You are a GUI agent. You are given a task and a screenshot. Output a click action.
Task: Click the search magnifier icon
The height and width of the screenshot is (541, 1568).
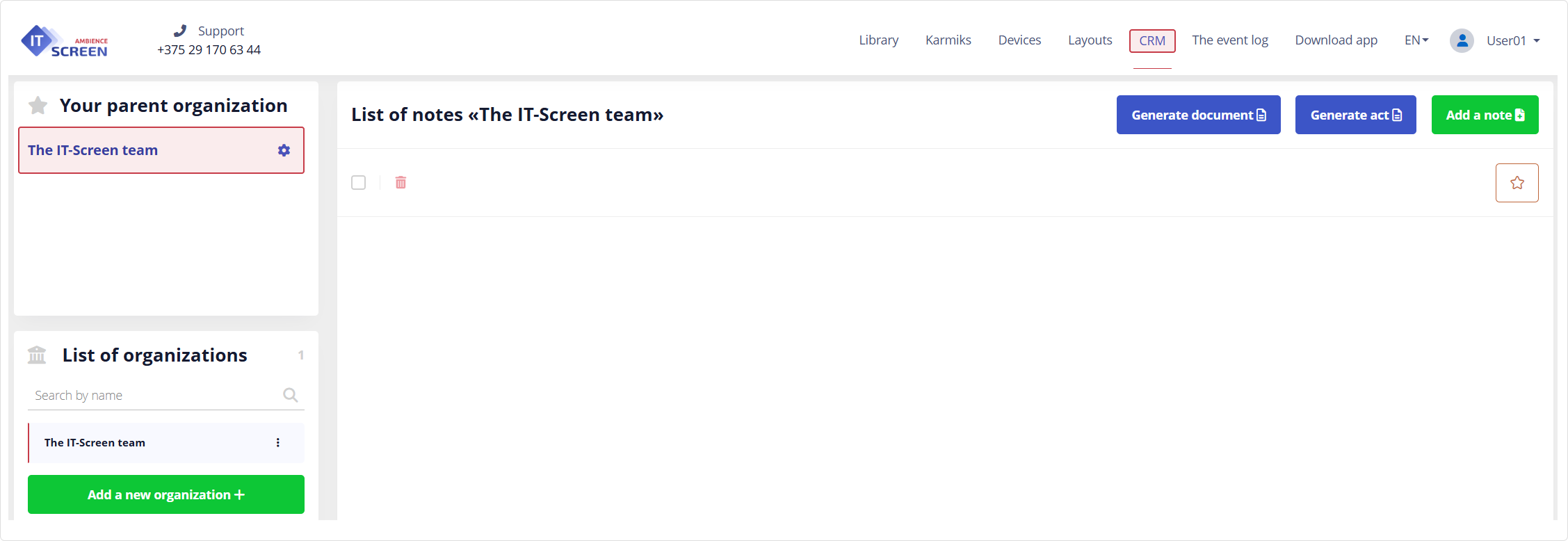coord(291,395)
